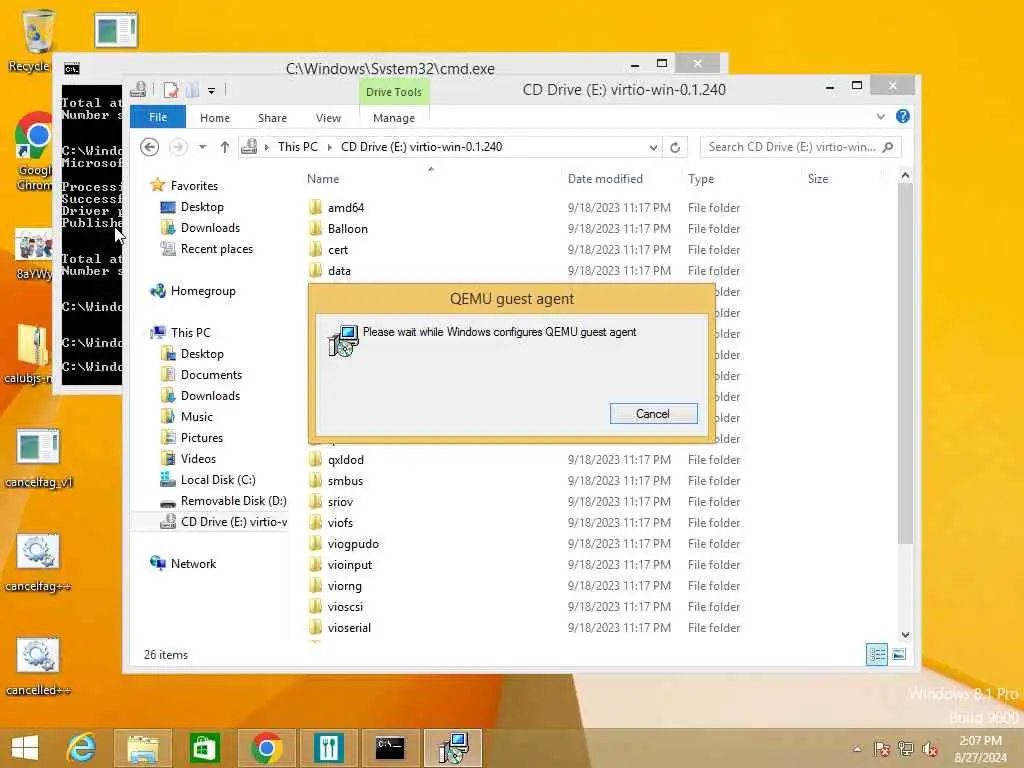1024x768 pixels.
Task: Cancel the QEMU guest agent setup
Action: pyautogui.click(x=653, y=413)
